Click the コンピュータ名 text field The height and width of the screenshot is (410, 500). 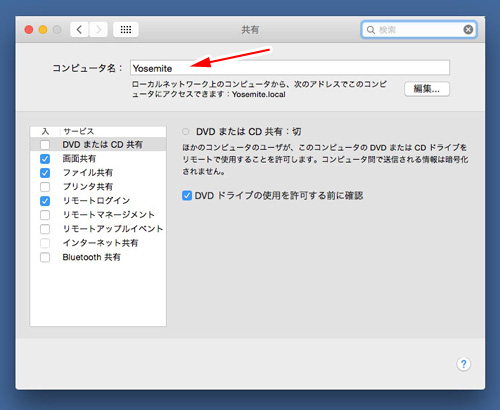coord(290,68)
